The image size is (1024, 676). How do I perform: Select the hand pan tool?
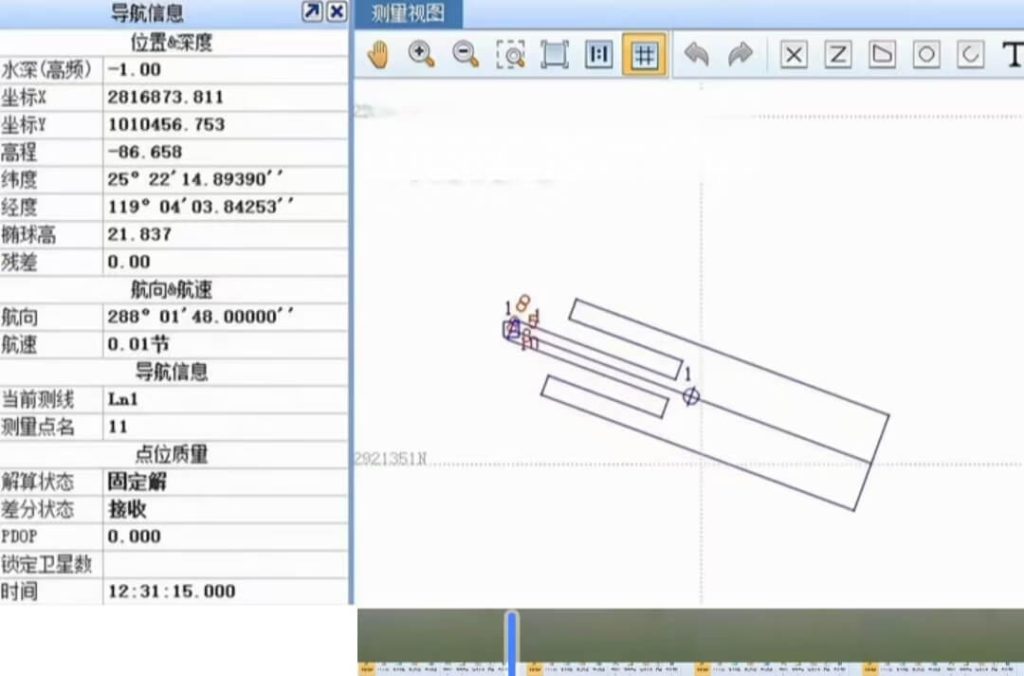[x=378, y=55]
